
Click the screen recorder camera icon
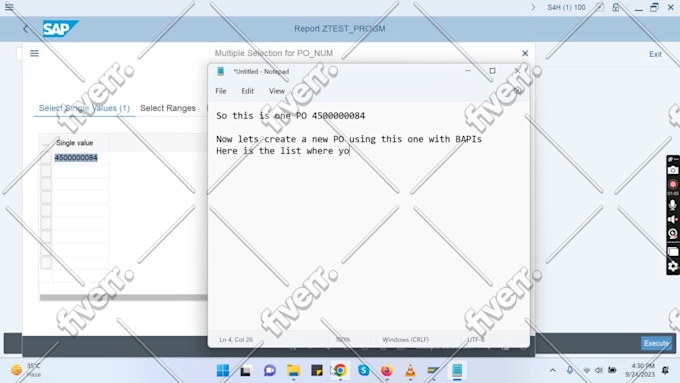pyautogui.click(x=673, y=170)
